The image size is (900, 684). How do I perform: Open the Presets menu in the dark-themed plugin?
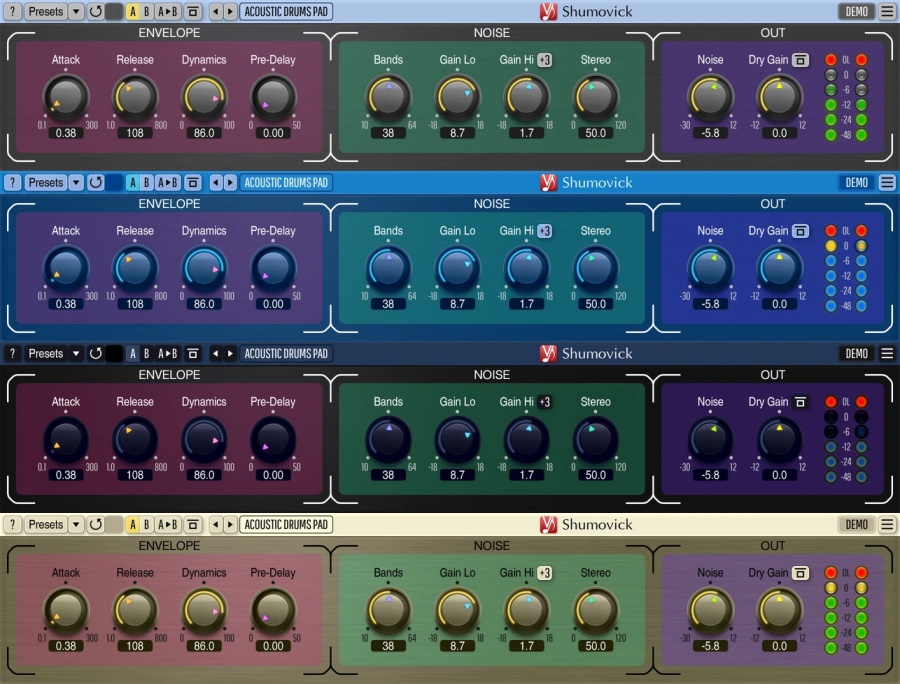click(x=46, y=353)
